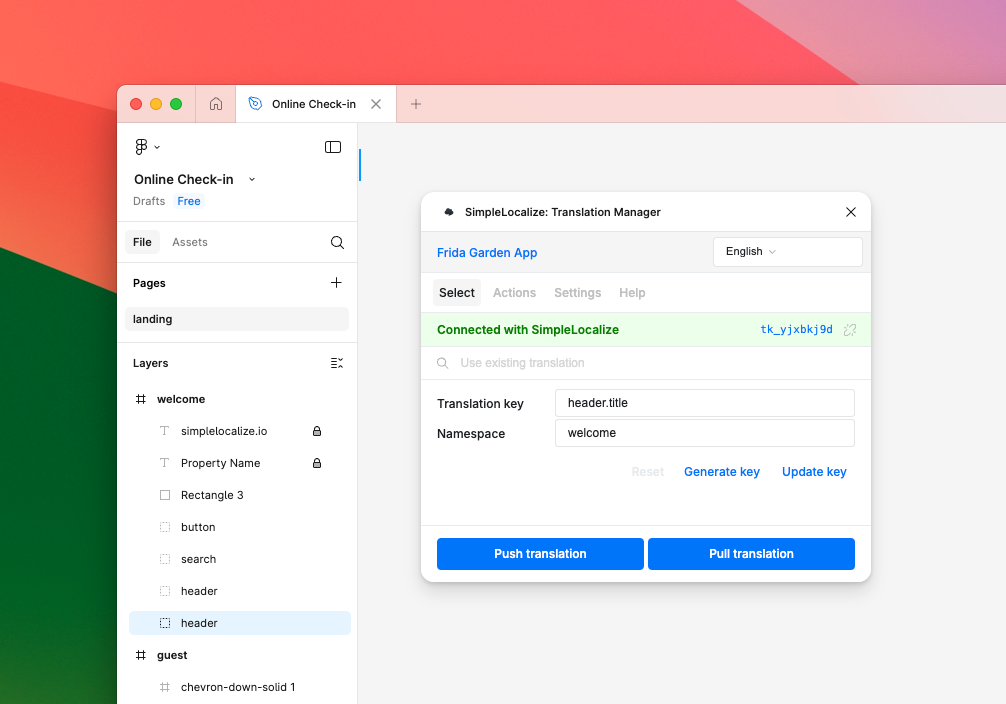Screen dimensions: 1006x704
Task: Click the Reset link
Action: pos(647,472)
